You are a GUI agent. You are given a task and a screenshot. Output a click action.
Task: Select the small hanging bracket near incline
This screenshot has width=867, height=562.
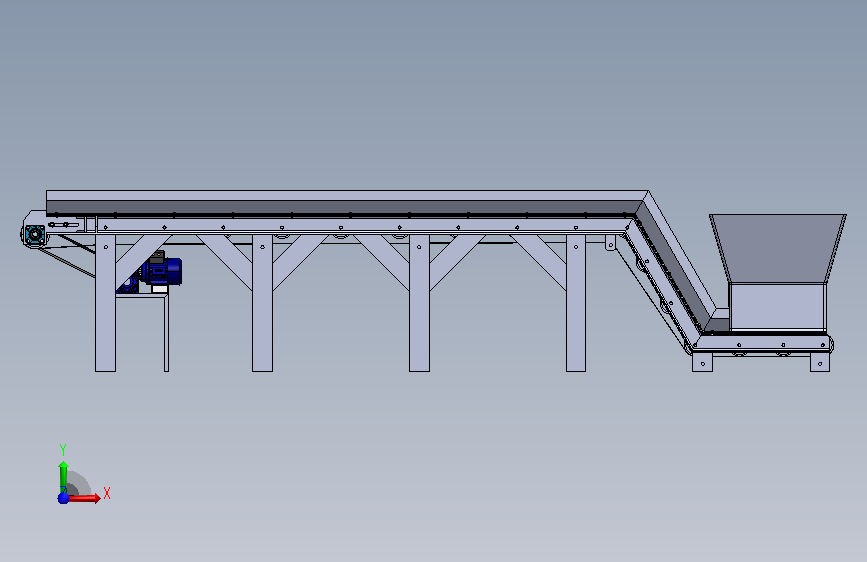click(x=610, y=243)
